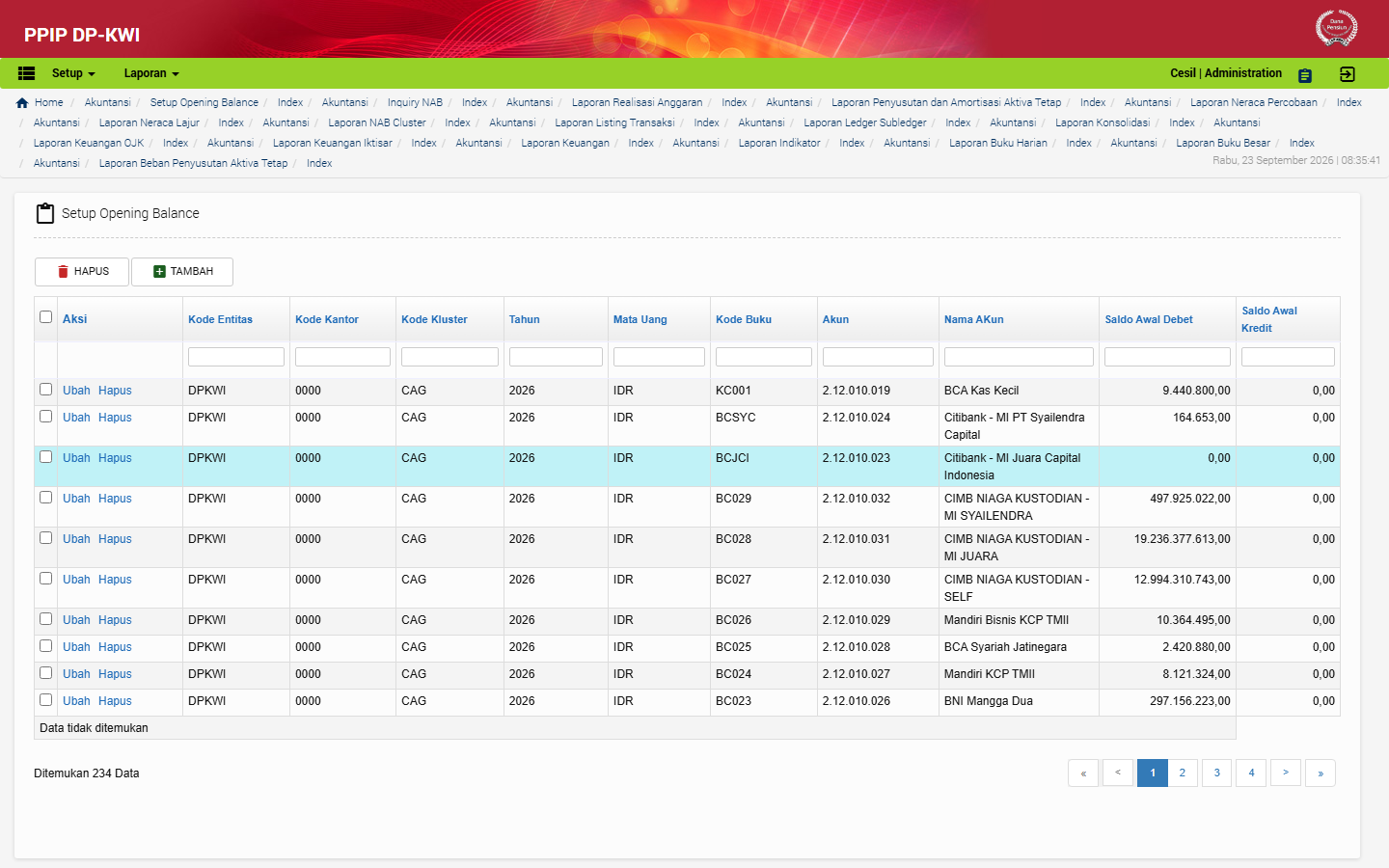Open Laporan Konsolidasi breadcrumb link
The image size is (1389, 868).
1103,122
